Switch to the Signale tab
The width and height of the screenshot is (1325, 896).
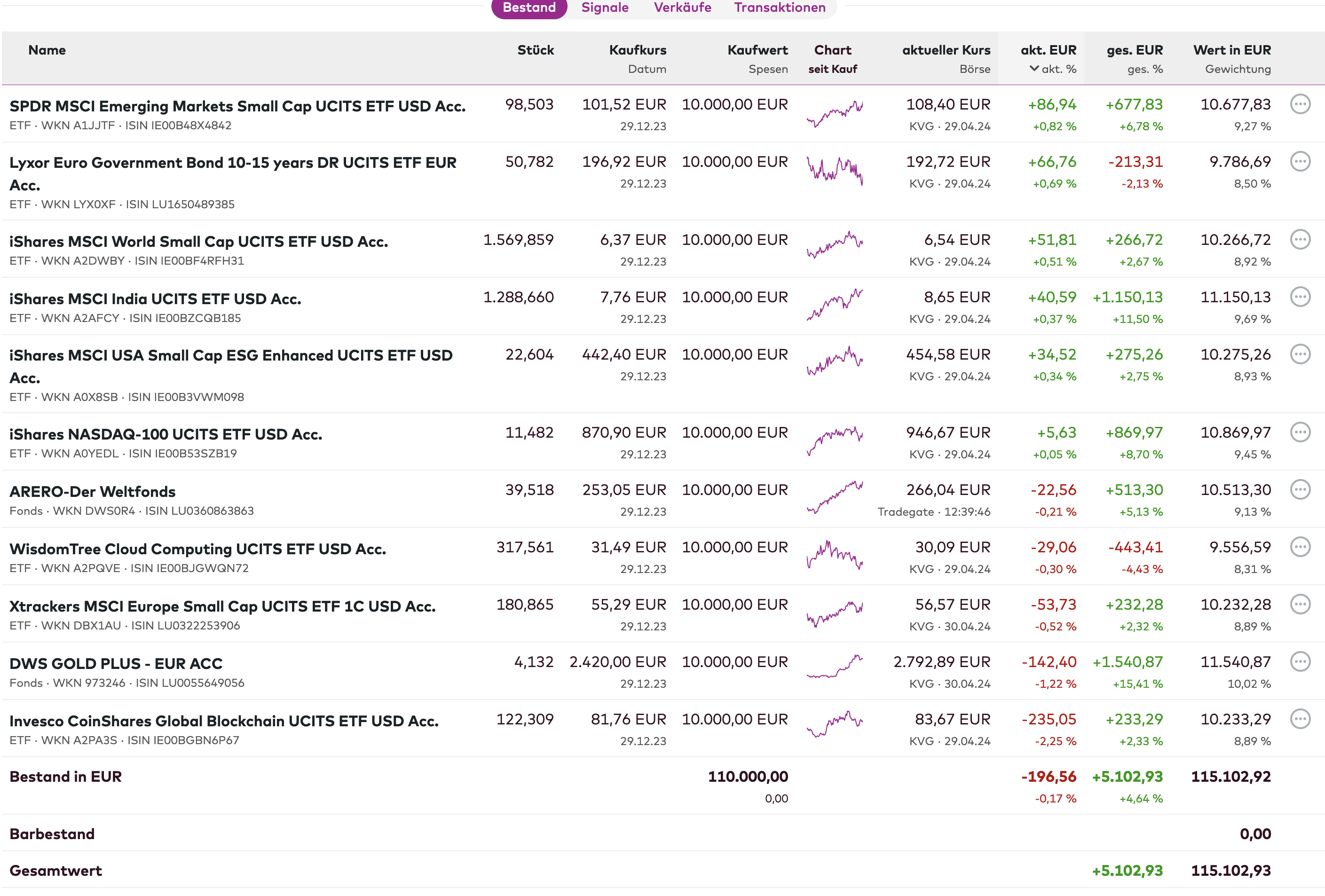pyautogui.click(x=604, y=8)
